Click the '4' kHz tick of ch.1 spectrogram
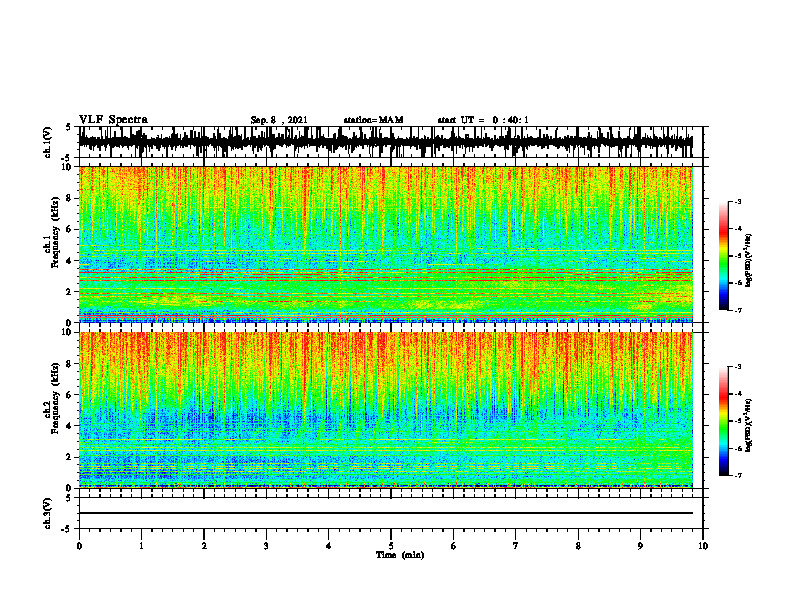 tap(69, 261)
